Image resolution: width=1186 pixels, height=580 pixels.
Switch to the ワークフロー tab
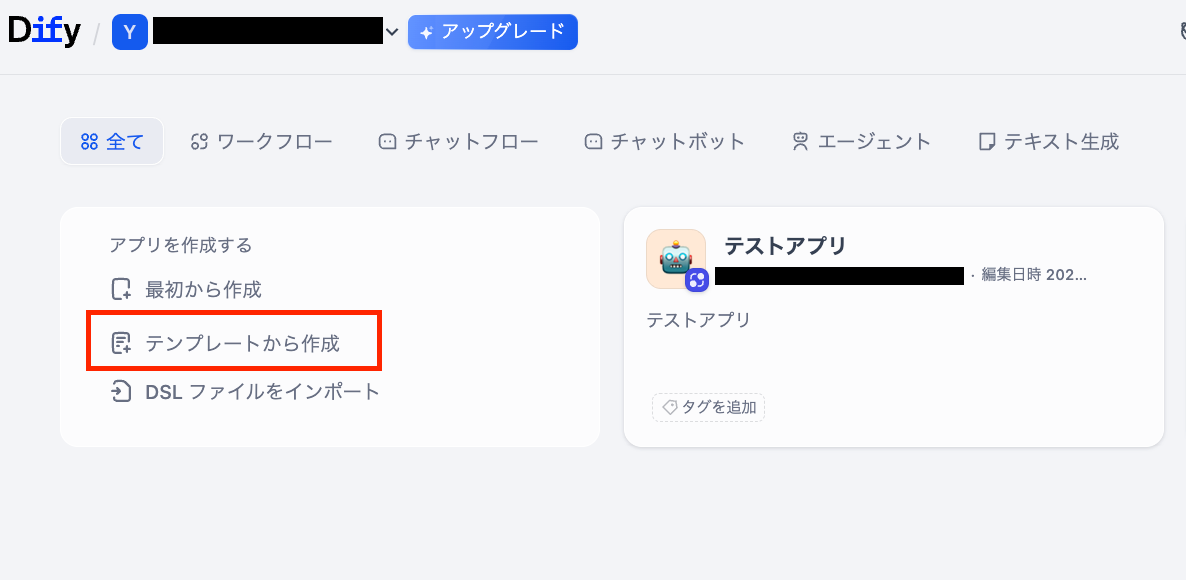[261, 142]
